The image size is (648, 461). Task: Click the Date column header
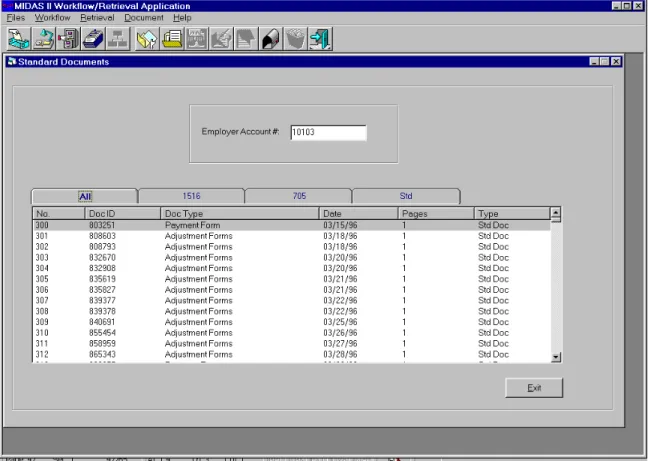(x=358, y=214)
